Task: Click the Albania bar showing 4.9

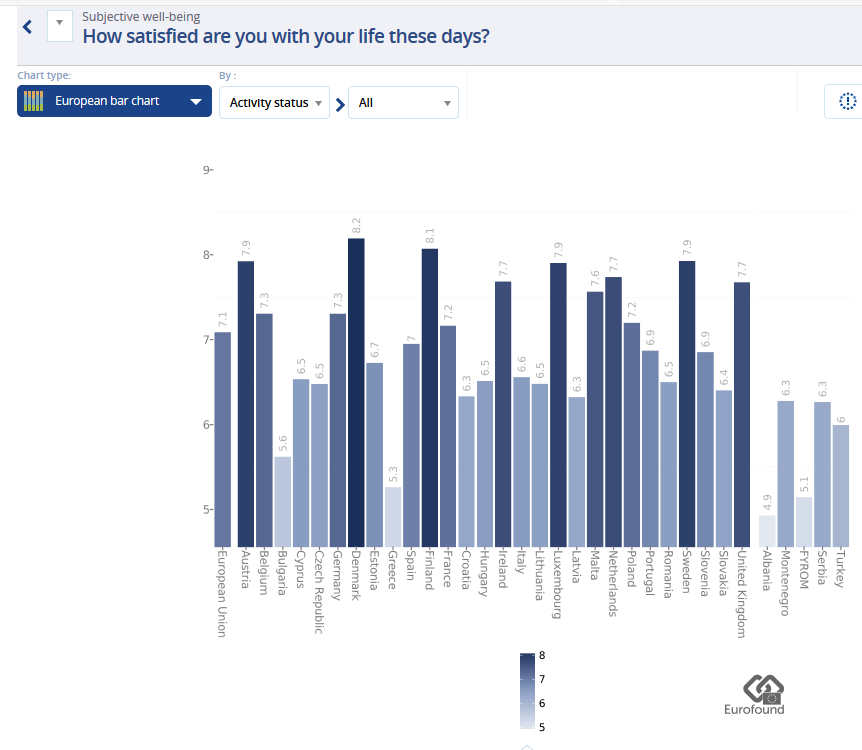Action: [x=767, y=530]
